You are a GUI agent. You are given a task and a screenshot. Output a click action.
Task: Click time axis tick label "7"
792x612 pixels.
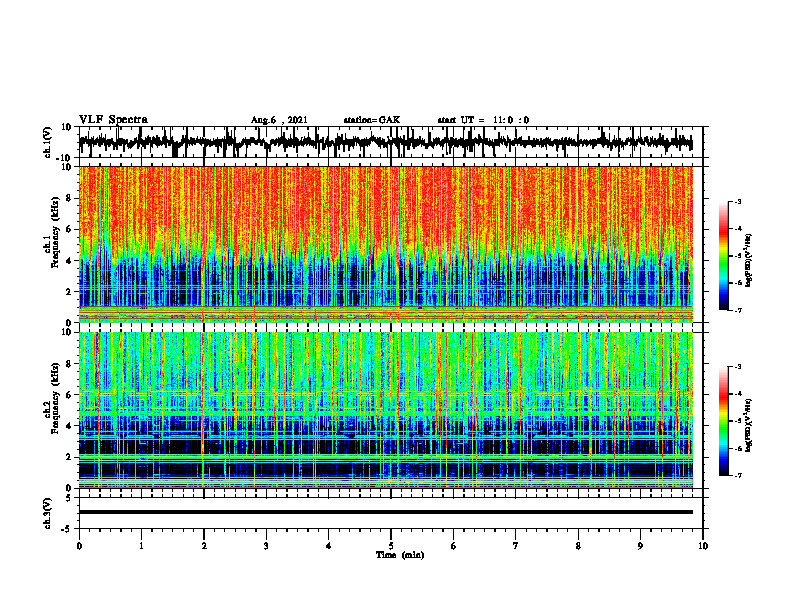tap(516, 546)
